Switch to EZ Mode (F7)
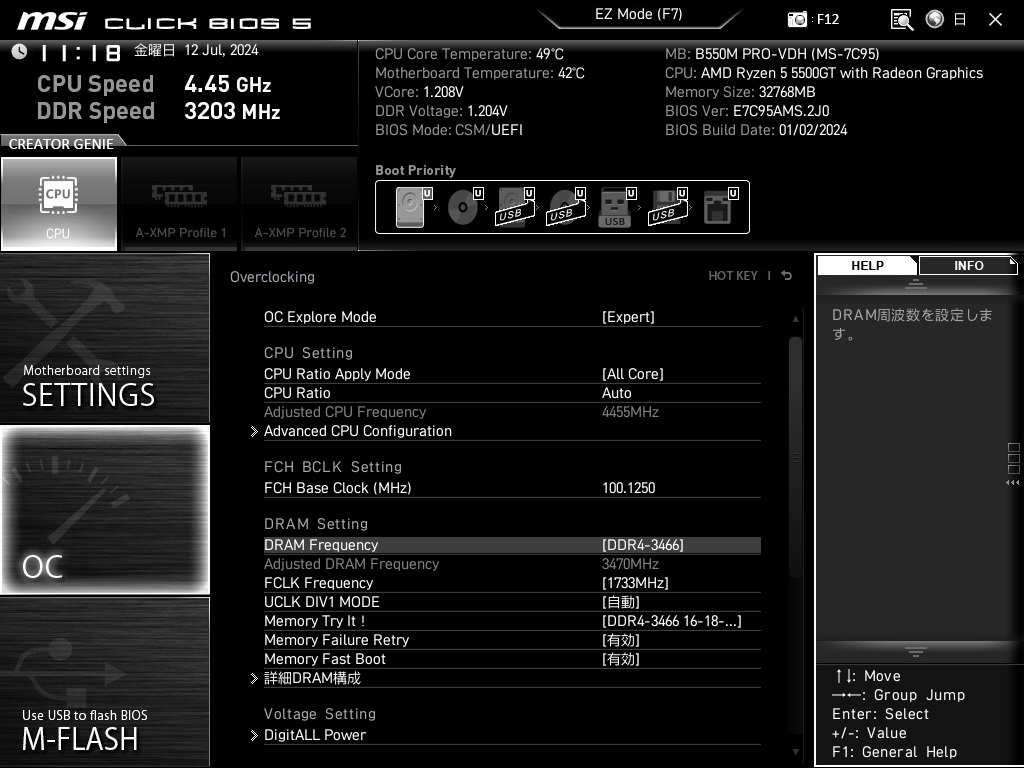This screenshot has height=768, width=1024. (639, 15)
